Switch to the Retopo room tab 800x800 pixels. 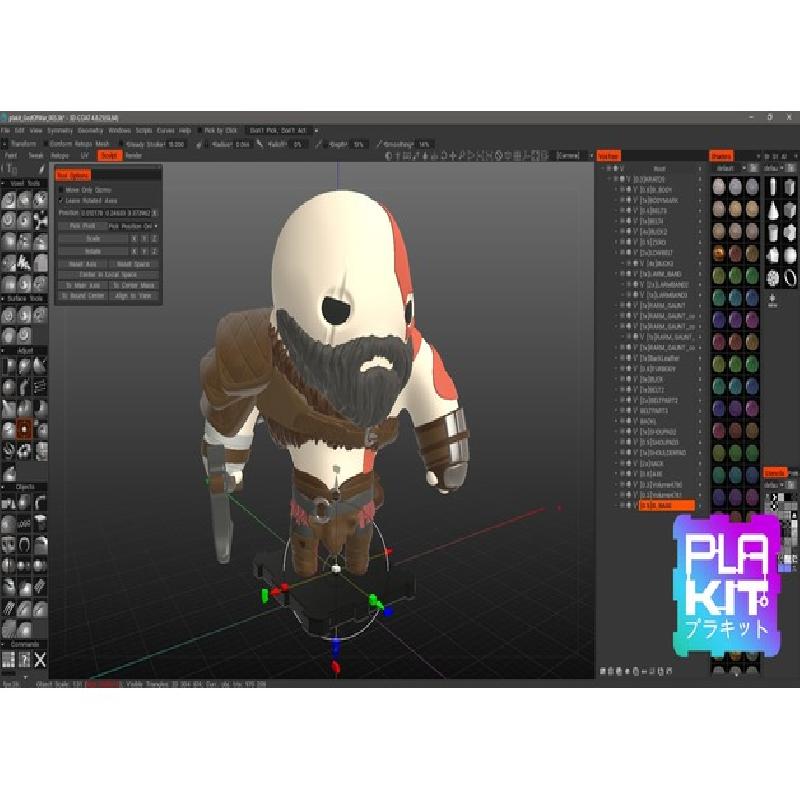(x=60, y=156)
